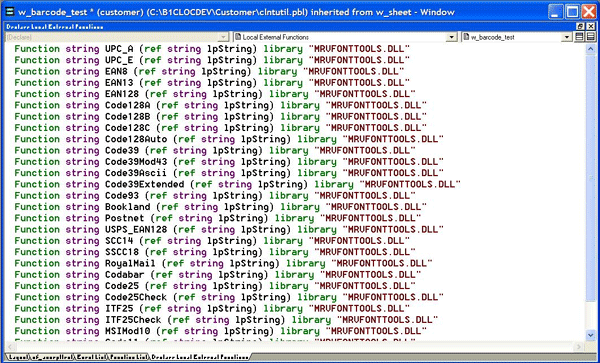600x363 pixels.
Task: Switch to the Event List tab
Action: (x=90, y=357)
